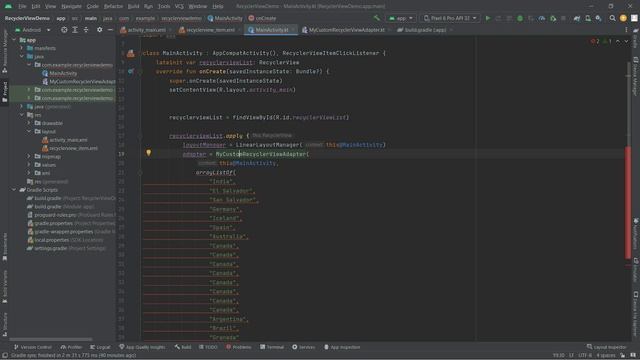The image size is (640, 360).
Task: Toggle the Project side panel button
Action: [4, 92]
